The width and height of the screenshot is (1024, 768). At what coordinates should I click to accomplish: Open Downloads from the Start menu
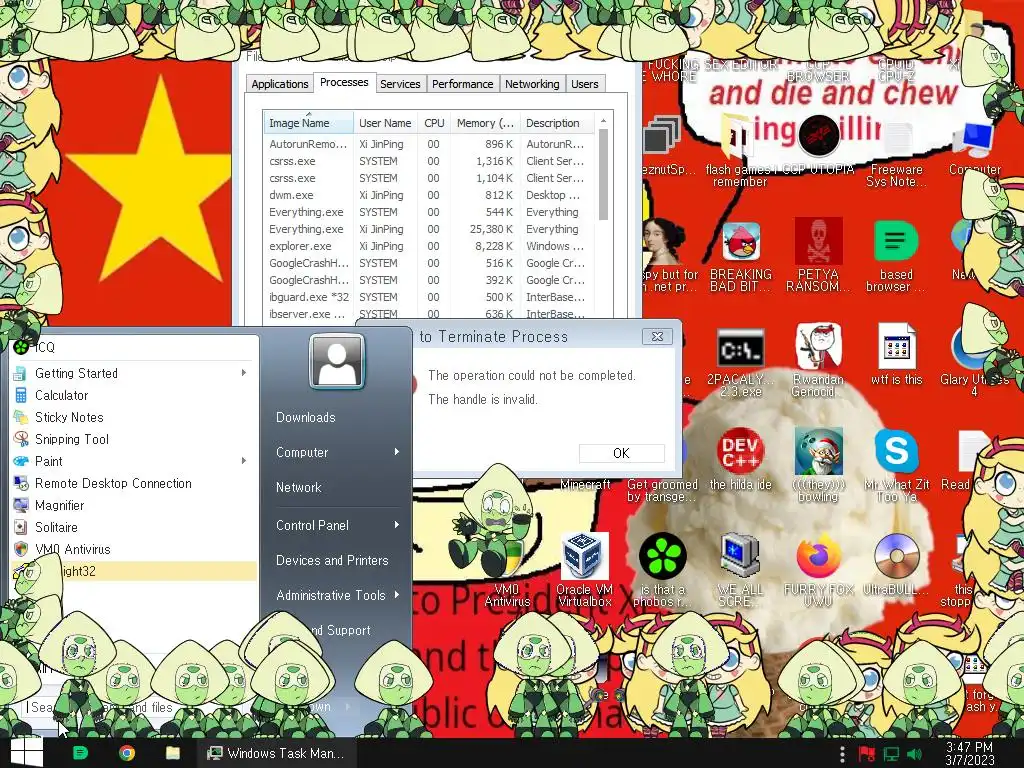point(306,417)
